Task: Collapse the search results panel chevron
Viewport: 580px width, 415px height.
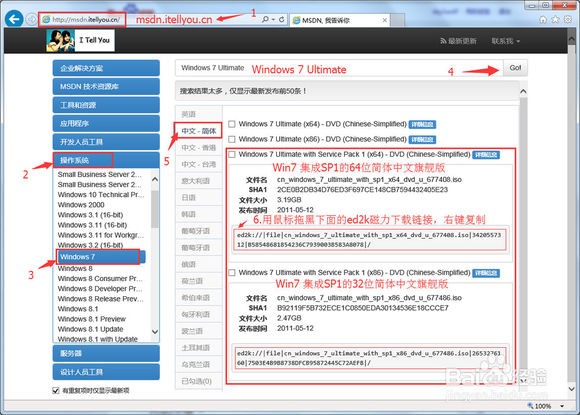Action: (x=523, y=91)
